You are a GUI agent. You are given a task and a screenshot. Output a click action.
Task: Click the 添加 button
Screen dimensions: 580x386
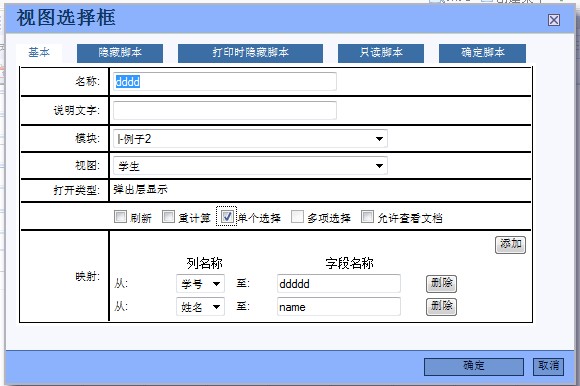pyautogui.click(x=510, y=244)
